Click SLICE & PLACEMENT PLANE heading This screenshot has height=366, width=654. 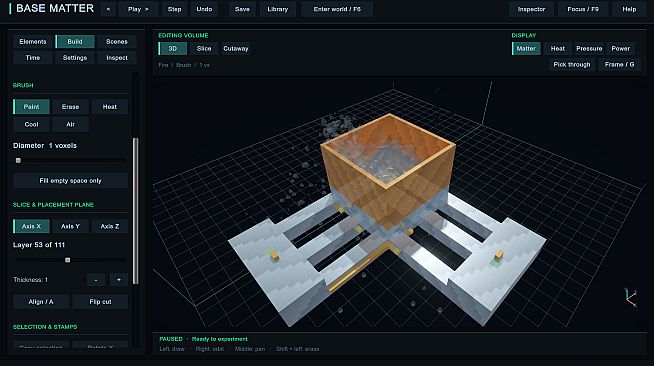tap(53, 205)
